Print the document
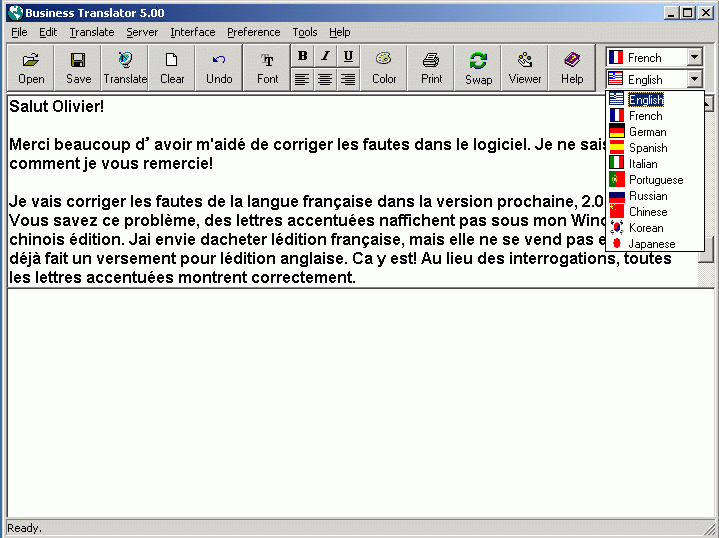 click(x=431, y=68)
